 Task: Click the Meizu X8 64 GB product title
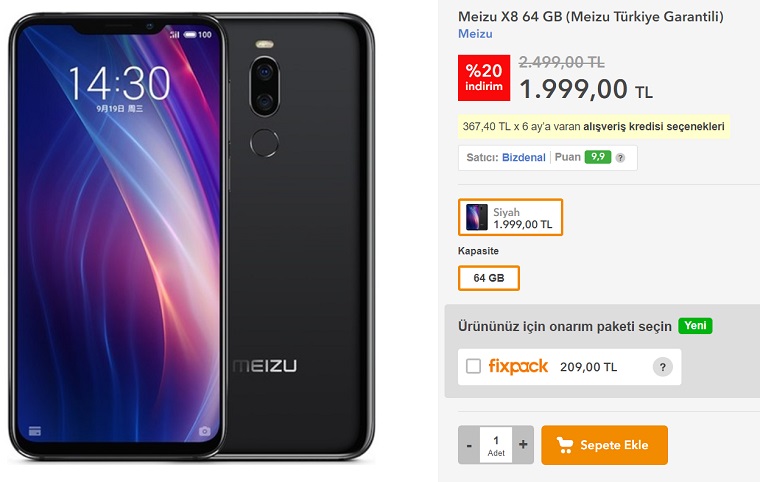[x=590, y=16]
